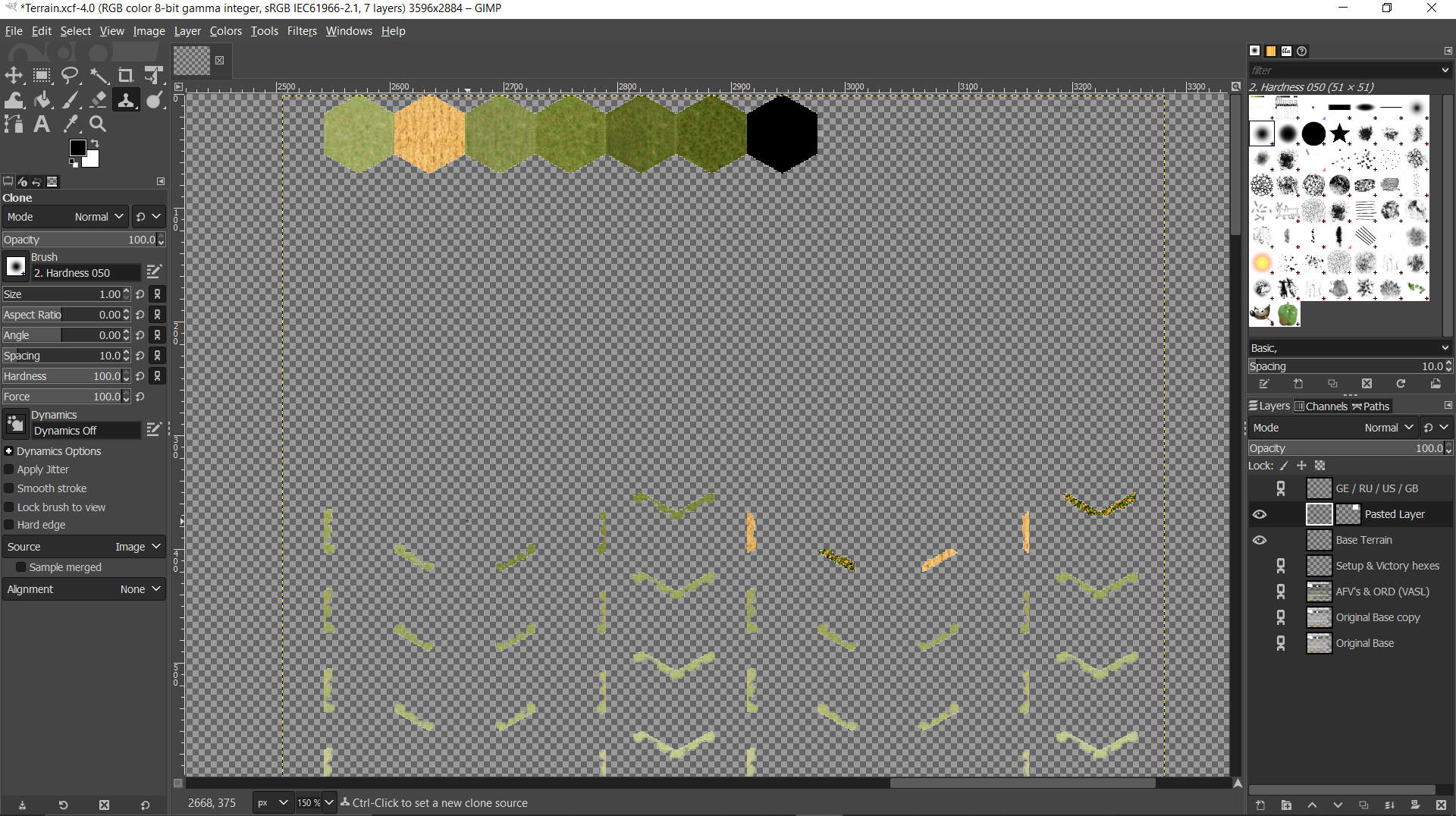The height and width of the screenshot is (816, 1456).
Task: Select the Zoom magnifier tool
Action: (98, 124)
